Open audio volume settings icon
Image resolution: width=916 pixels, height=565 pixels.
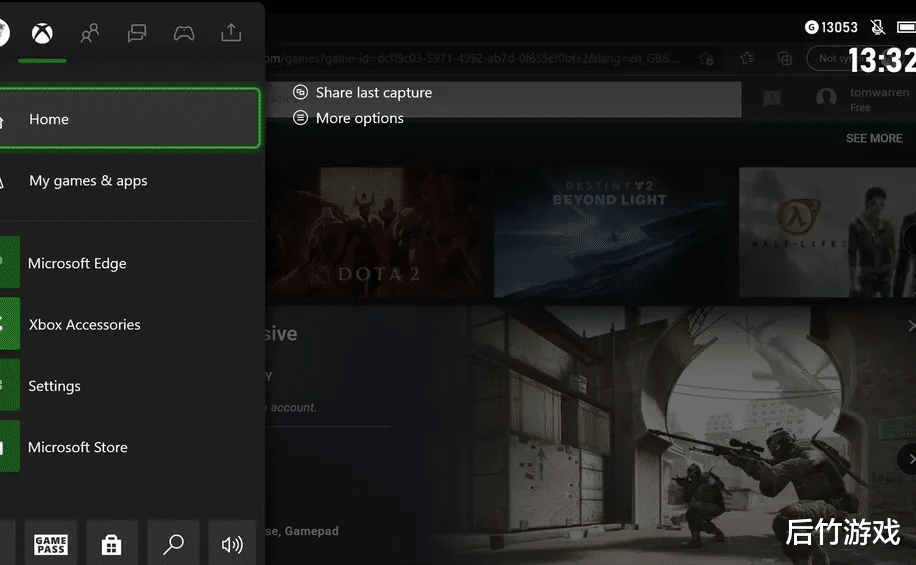coord(233,544)
